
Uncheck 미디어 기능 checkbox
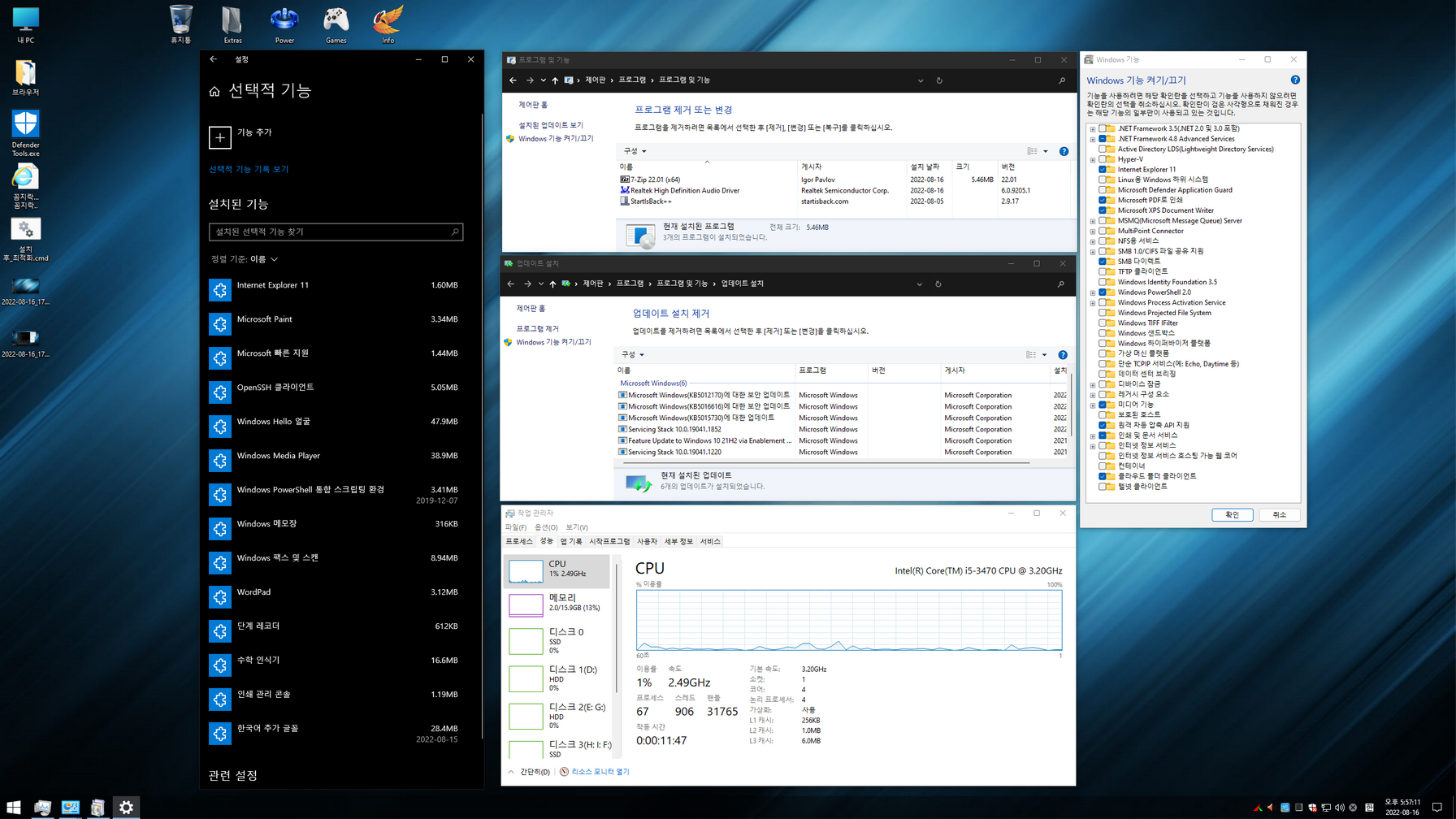[1103, 405]
